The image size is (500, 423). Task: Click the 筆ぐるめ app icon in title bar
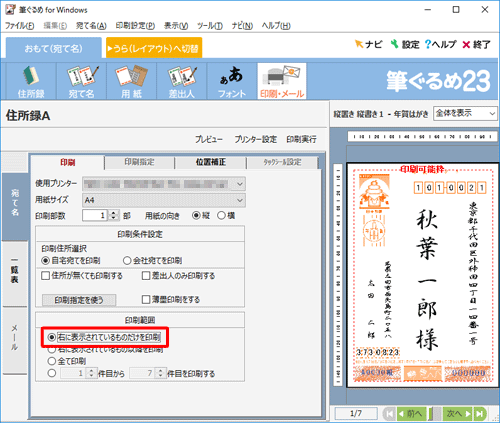[10, 10]
